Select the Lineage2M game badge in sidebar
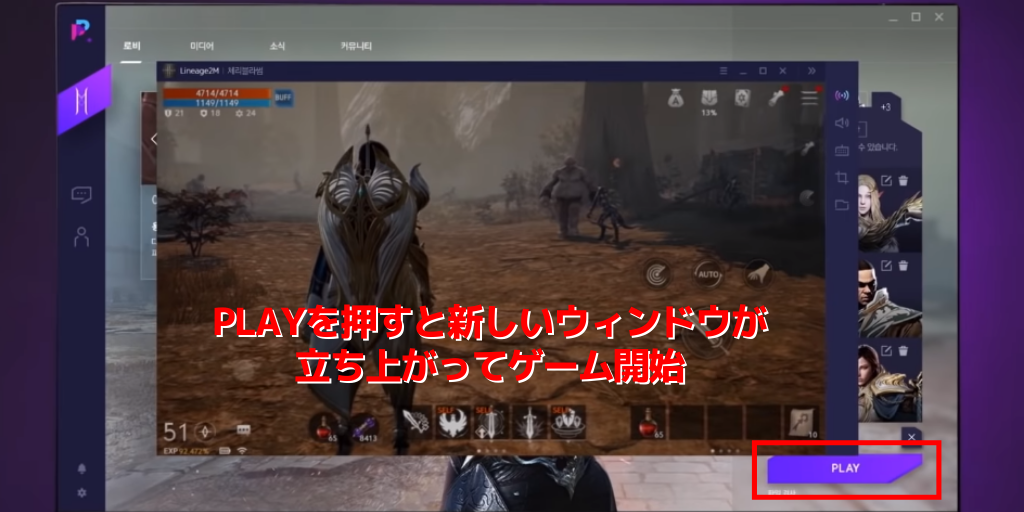This screenshot has width=1024, height=512. (82, 100)
